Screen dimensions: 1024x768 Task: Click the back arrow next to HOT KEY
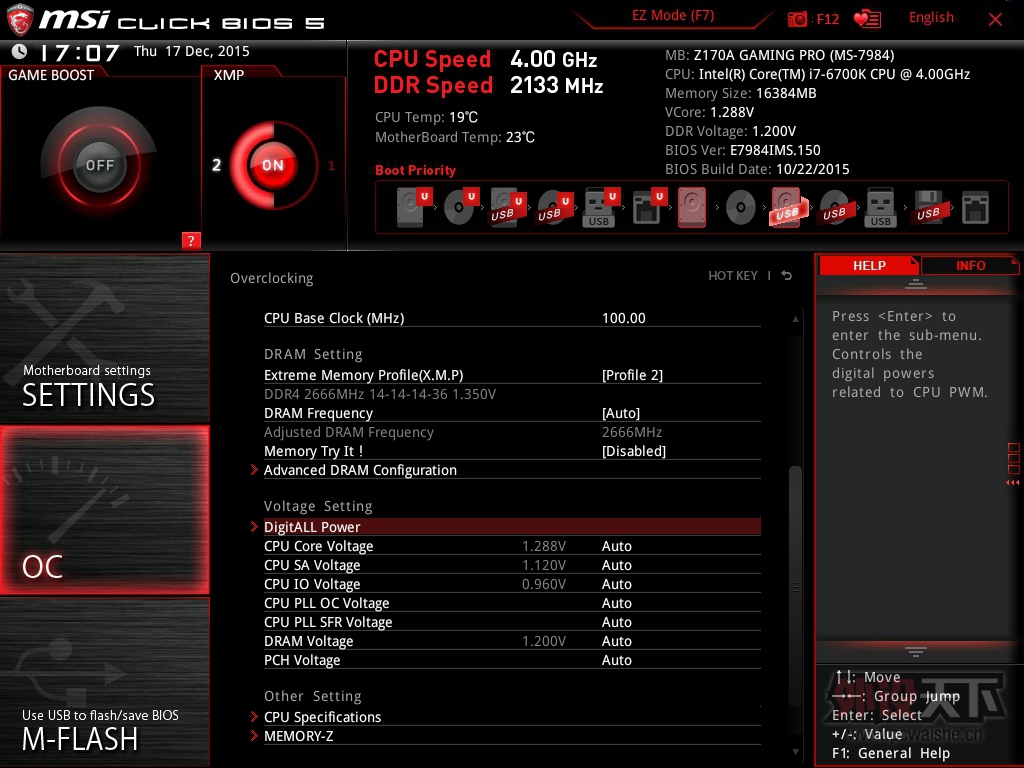[x=787, y=276]
